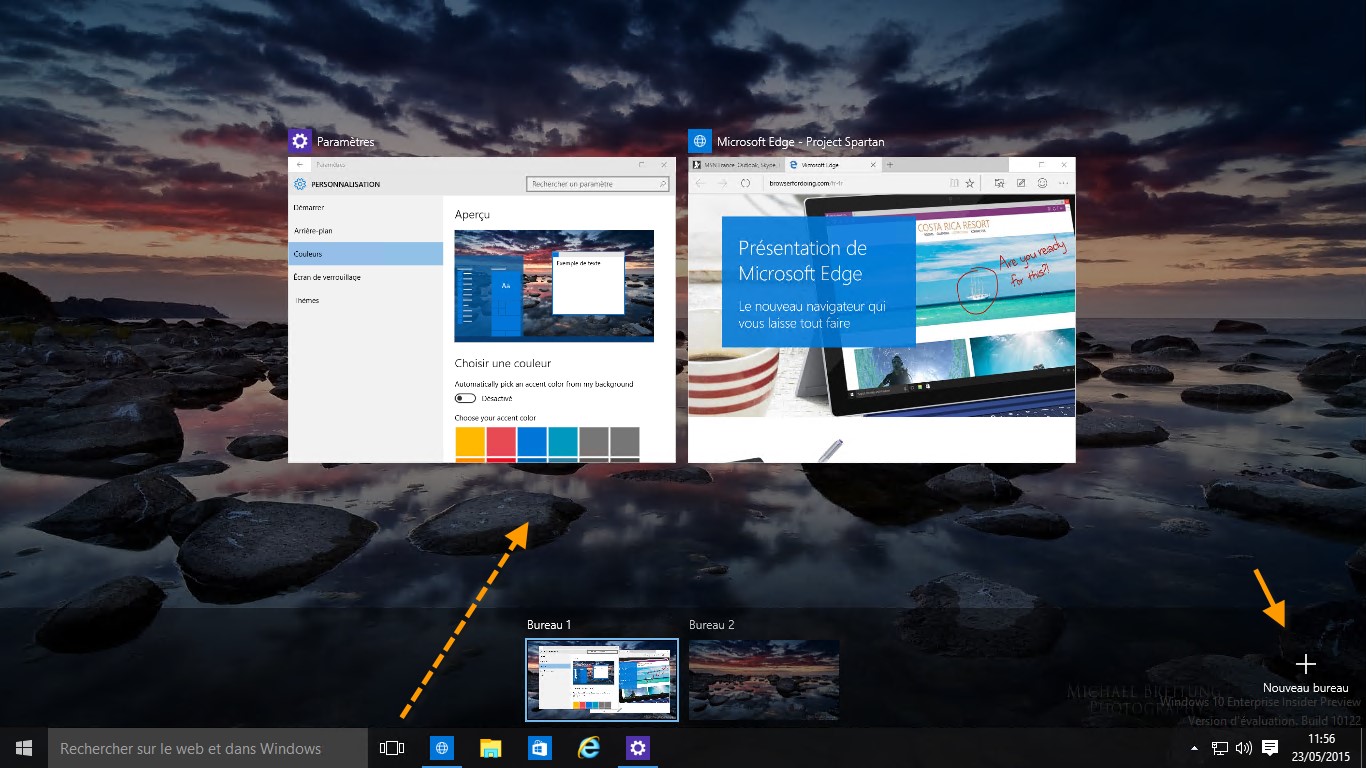Switch to the Bureau 1 desktop thumbnail

coord(602,680)
